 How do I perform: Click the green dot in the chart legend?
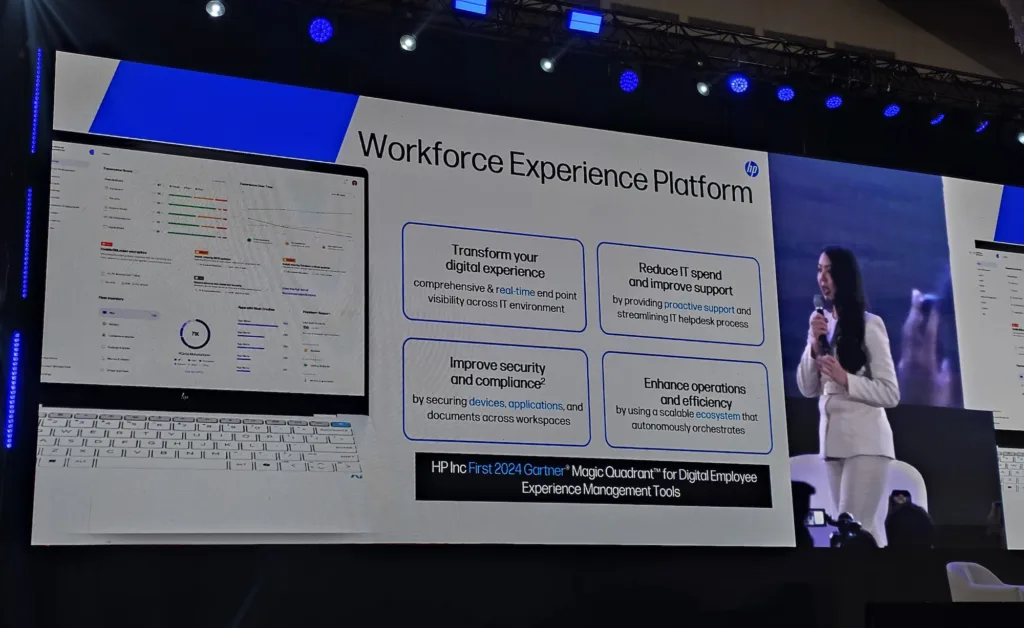(247, 240)
